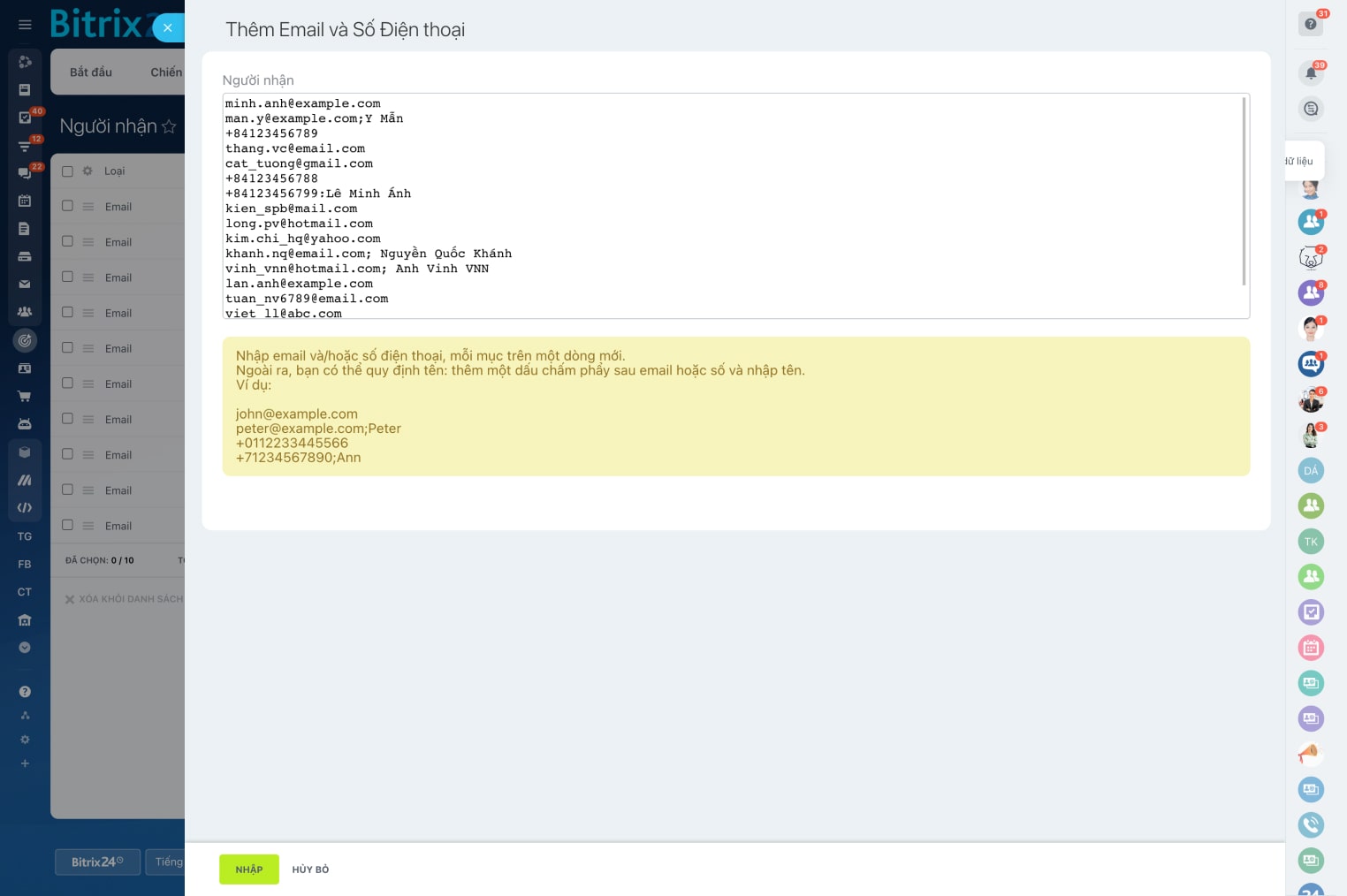
Task: Open the CT sidebar menu item
Action: pyautogui.click(x=25, y=592)
